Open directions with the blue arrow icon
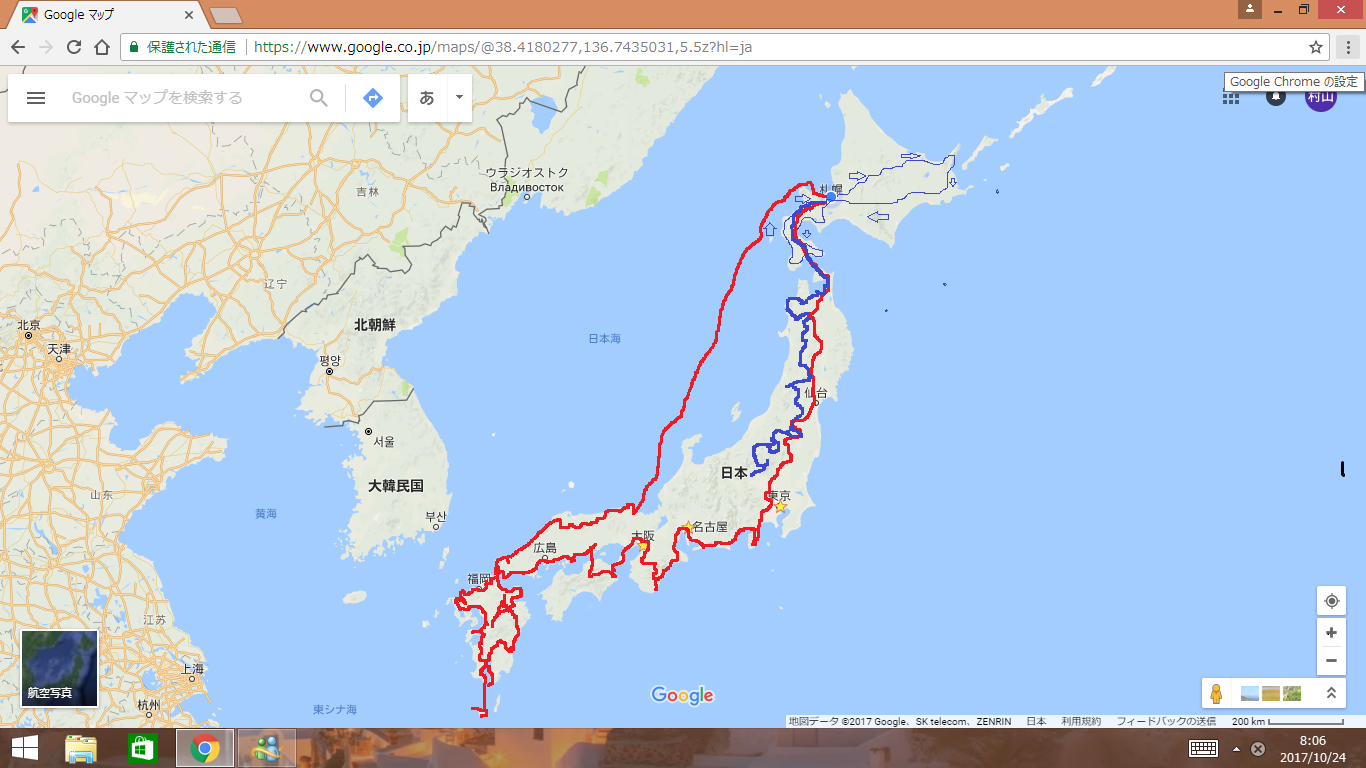 tap(372, 98)
